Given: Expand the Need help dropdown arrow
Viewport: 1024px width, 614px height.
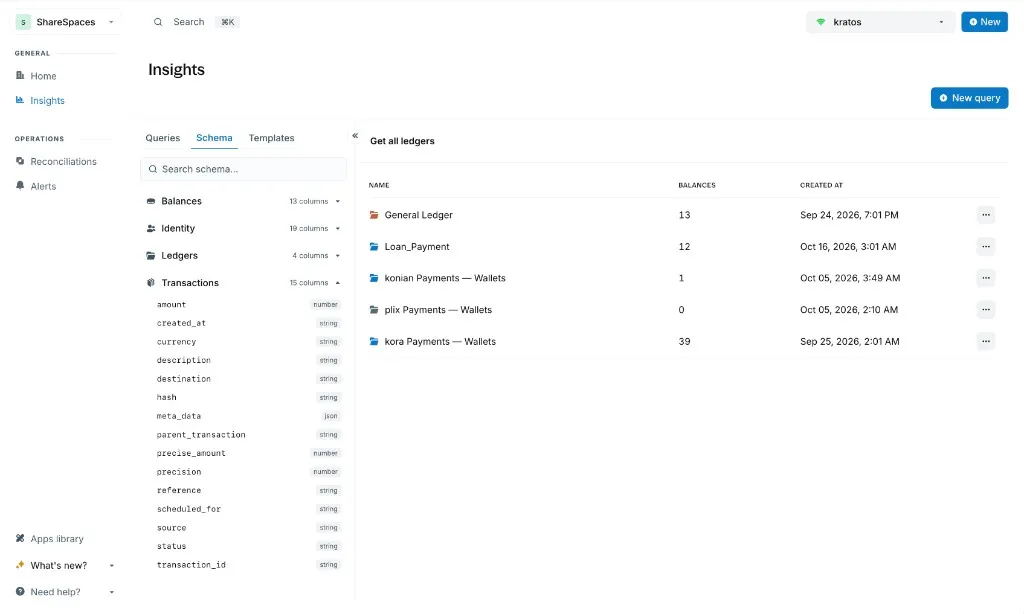Looking at the screenshot, I should 112,592.
